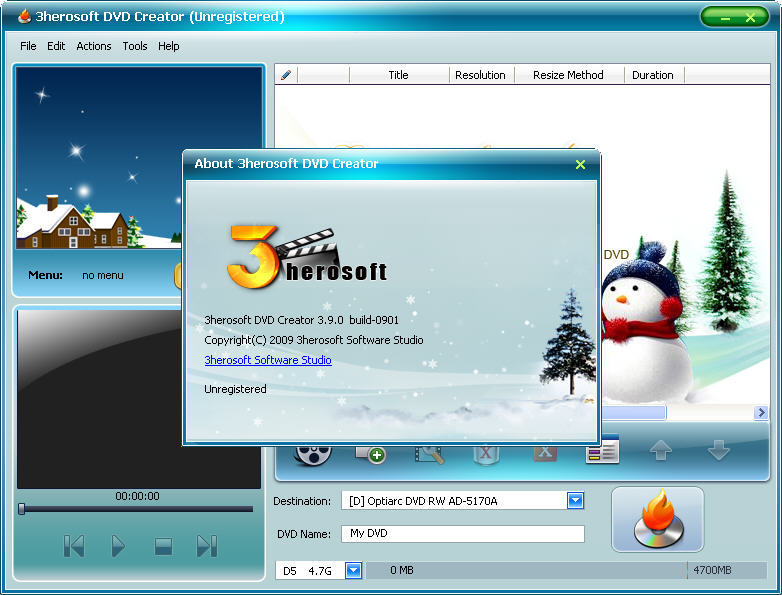The height and width of the screenshot is (595, 782).
Task: Open the properties list icon in toolbar
Action: [x=602, y=449]
